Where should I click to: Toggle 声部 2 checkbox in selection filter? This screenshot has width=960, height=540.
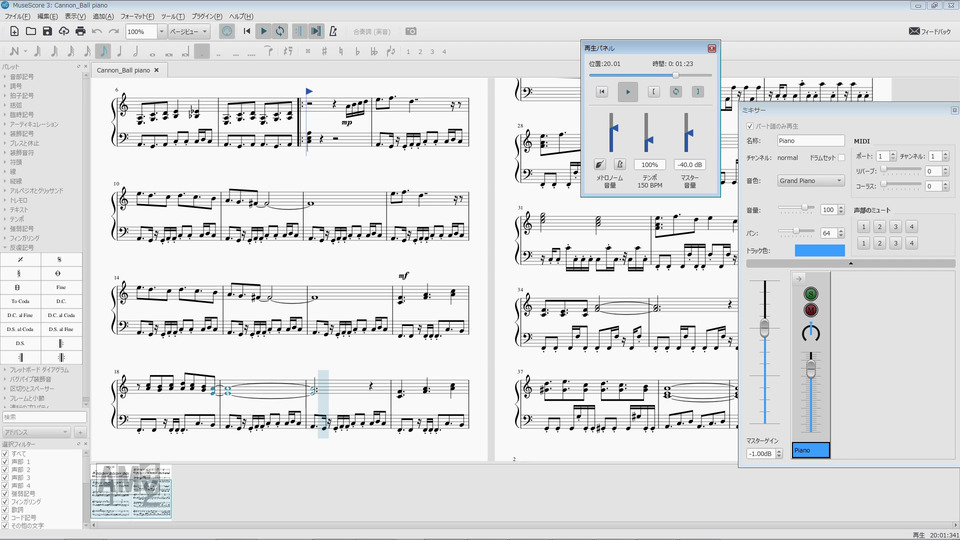(5, 470)
